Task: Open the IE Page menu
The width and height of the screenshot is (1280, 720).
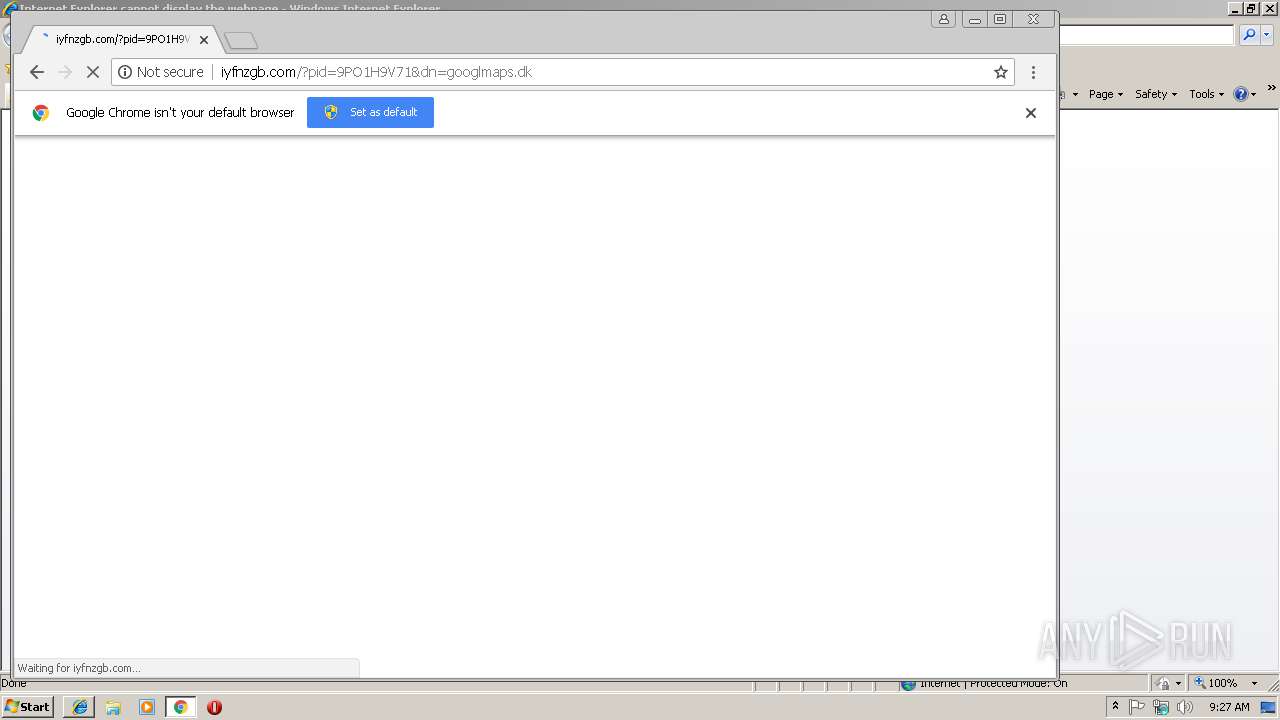Action: click(1105, 94)
